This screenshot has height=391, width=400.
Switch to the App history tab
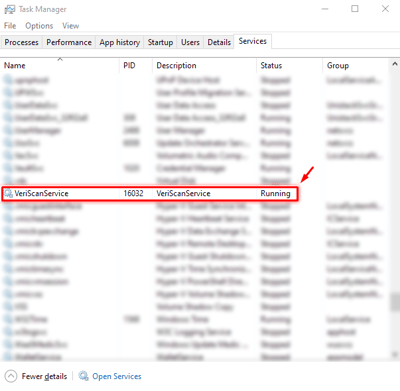[119, 42]
